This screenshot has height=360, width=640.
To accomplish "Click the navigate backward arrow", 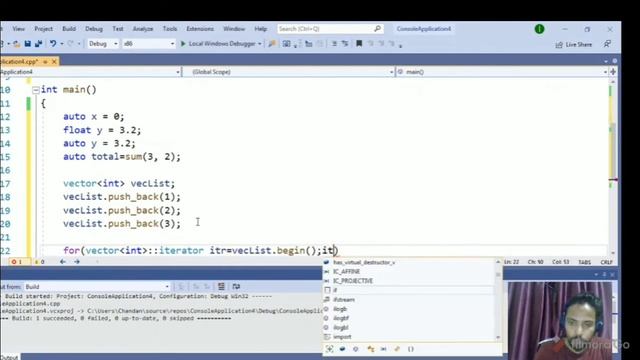I will 63,262.
